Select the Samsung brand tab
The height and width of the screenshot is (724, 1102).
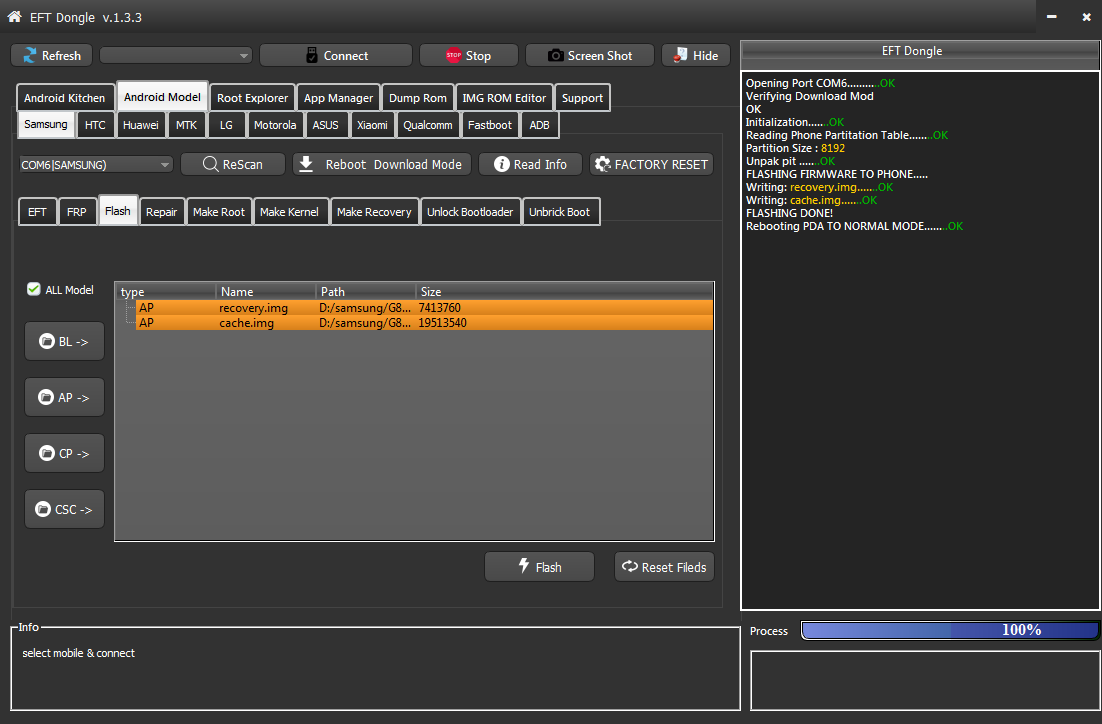(46, 124)
